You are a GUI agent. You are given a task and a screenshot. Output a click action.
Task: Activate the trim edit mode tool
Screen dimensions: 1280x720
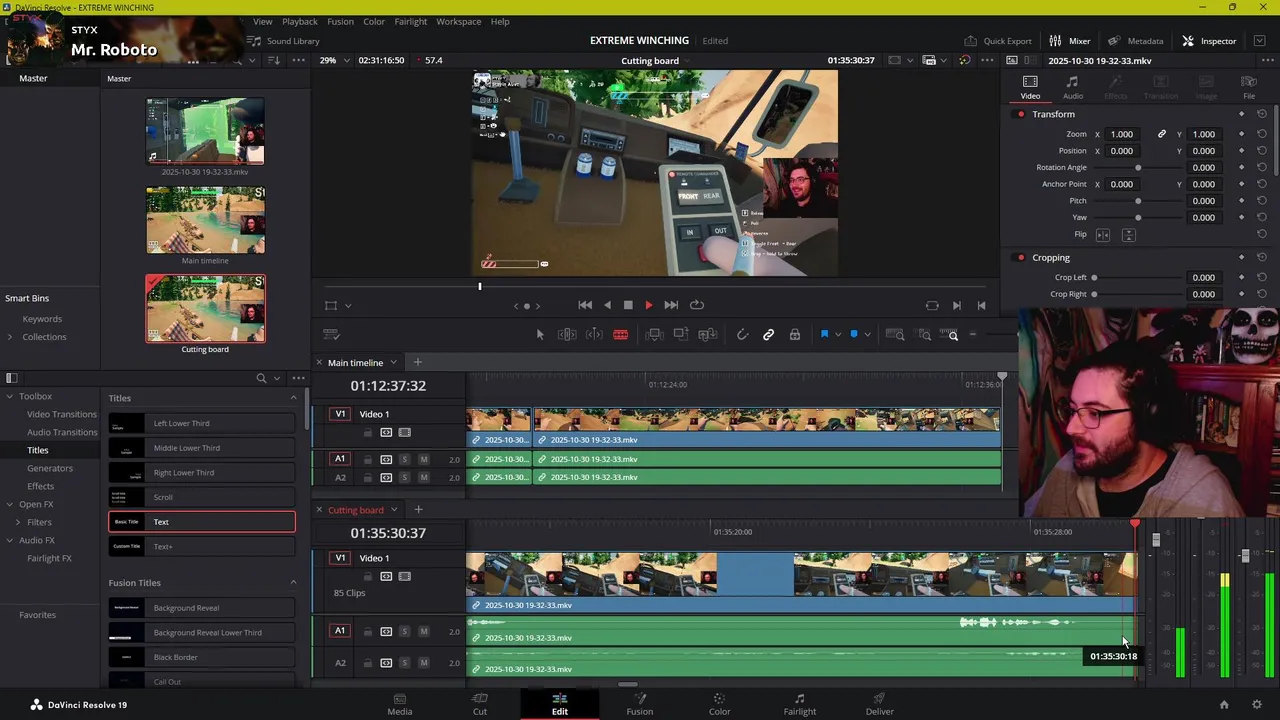click(567, 335)
